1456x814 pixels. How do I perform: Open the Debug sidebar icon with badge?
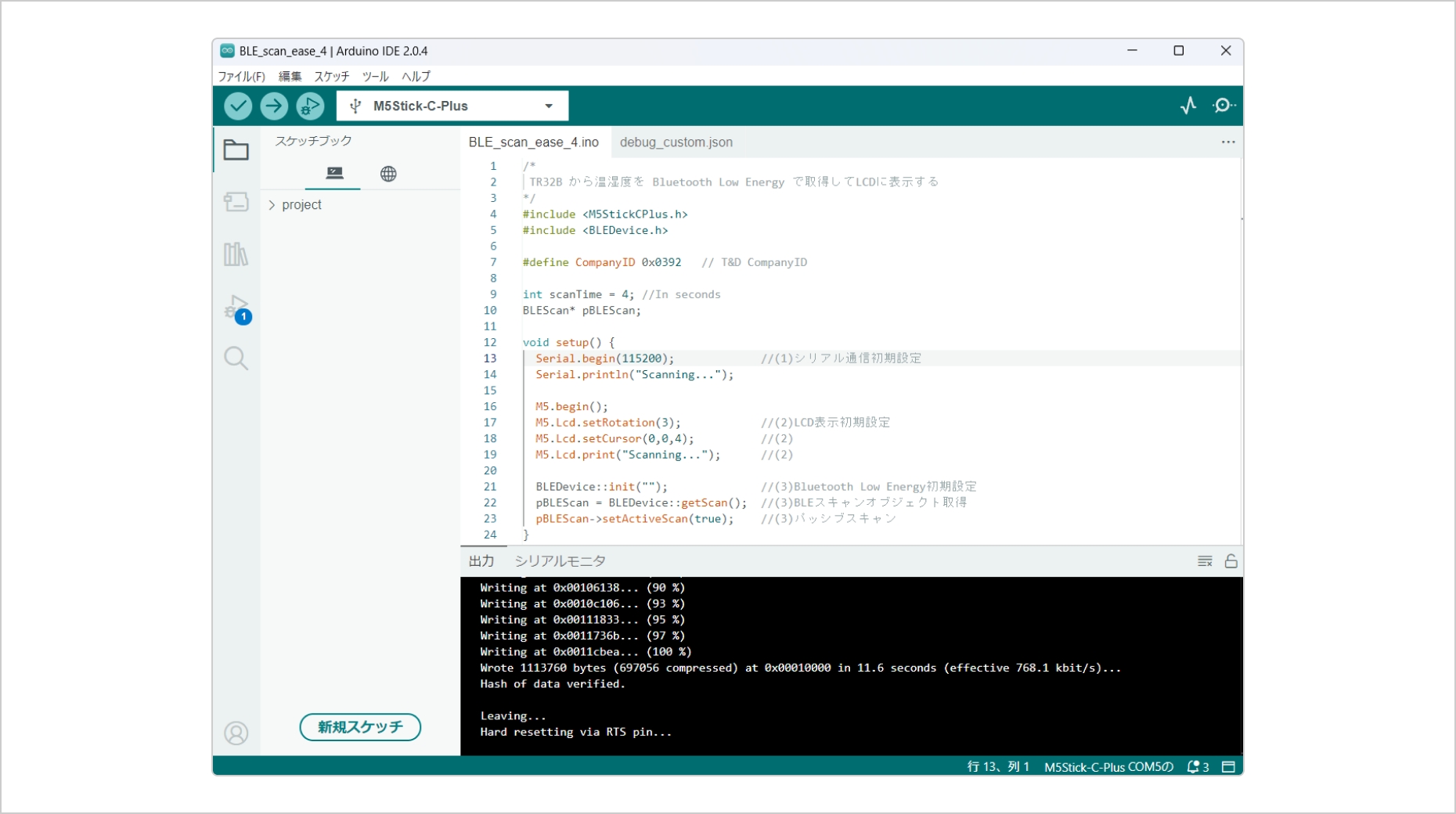[x=237, y=308]
